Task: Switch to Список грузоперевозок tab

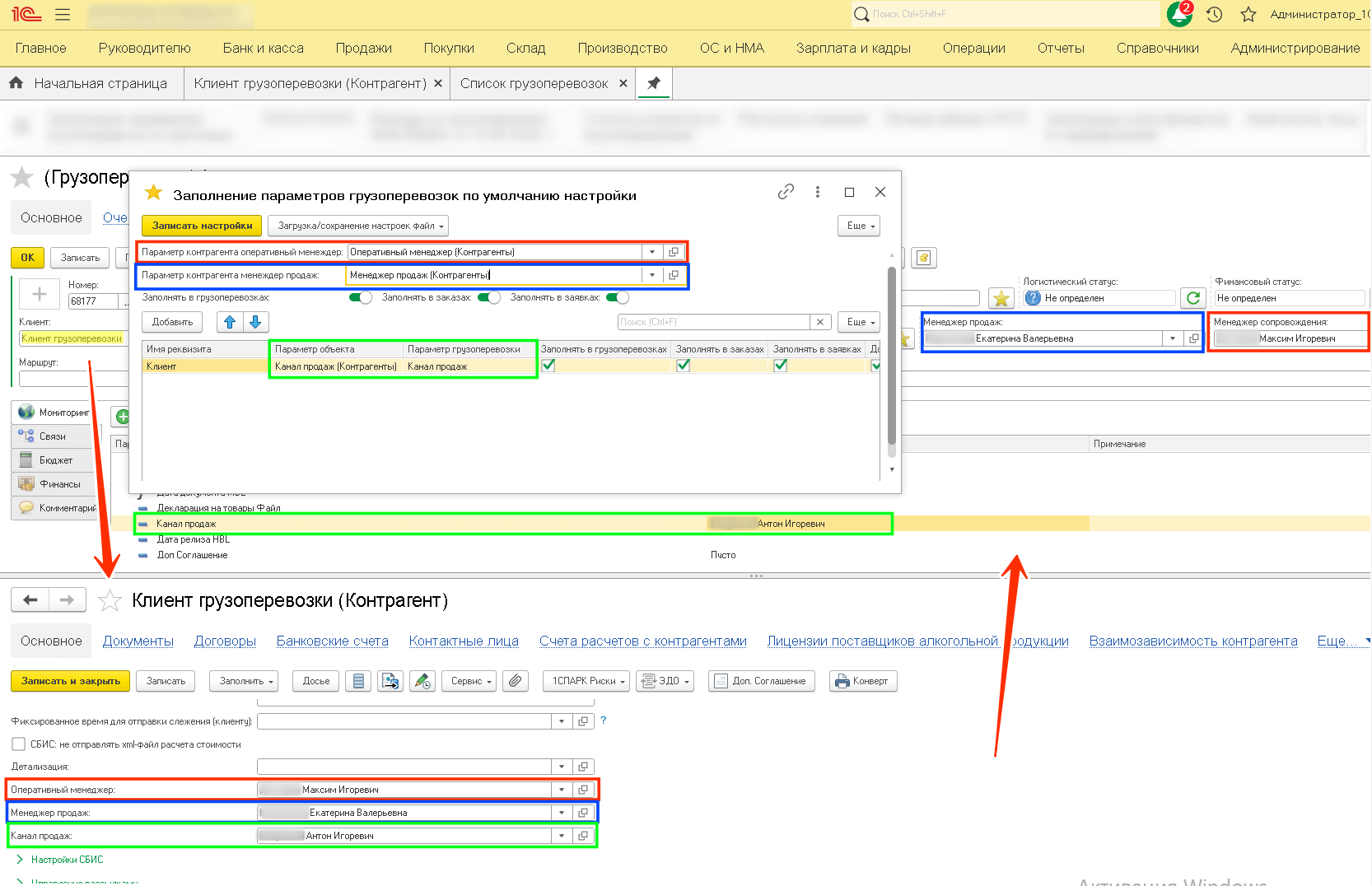Action: point(534,83)
